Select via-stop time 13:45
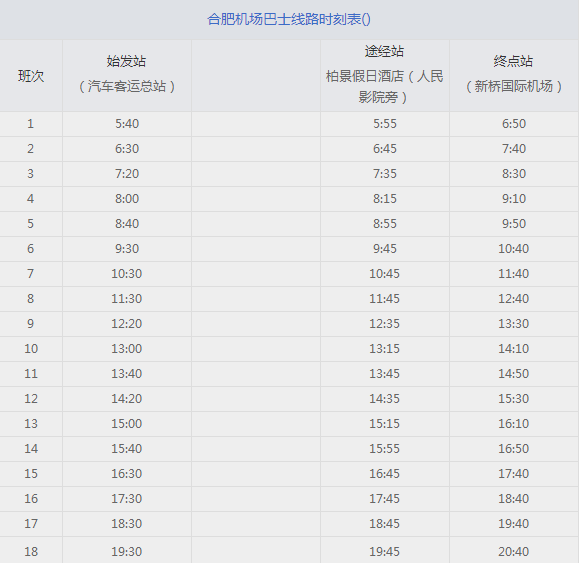The height and width of the screenshot is (565, 582). click(384, 374)
